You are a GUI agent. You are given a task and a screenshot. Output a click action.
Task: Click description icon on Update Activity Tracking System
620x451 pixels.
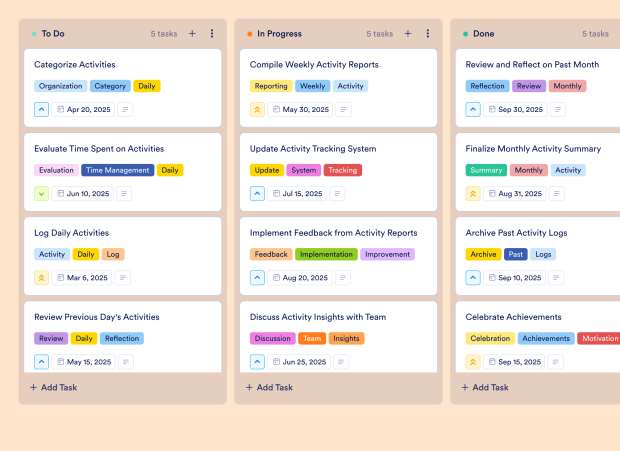pos(339,194)
